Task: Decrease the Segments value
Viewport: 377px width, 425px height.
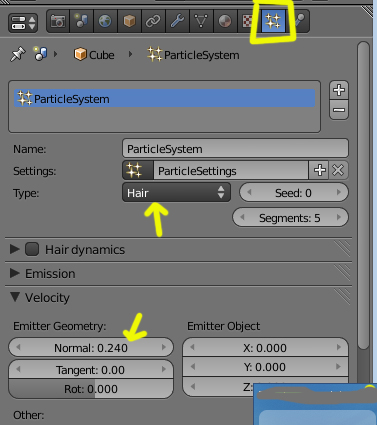Action: [x=242, y=217]
